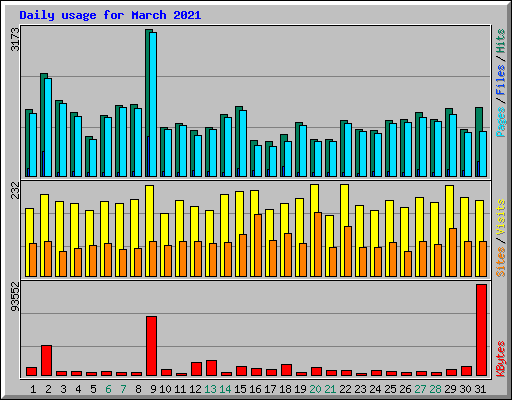512x400 pixels.
Task: Click the day 16 orange sites bar
Action: click(258, 245)
